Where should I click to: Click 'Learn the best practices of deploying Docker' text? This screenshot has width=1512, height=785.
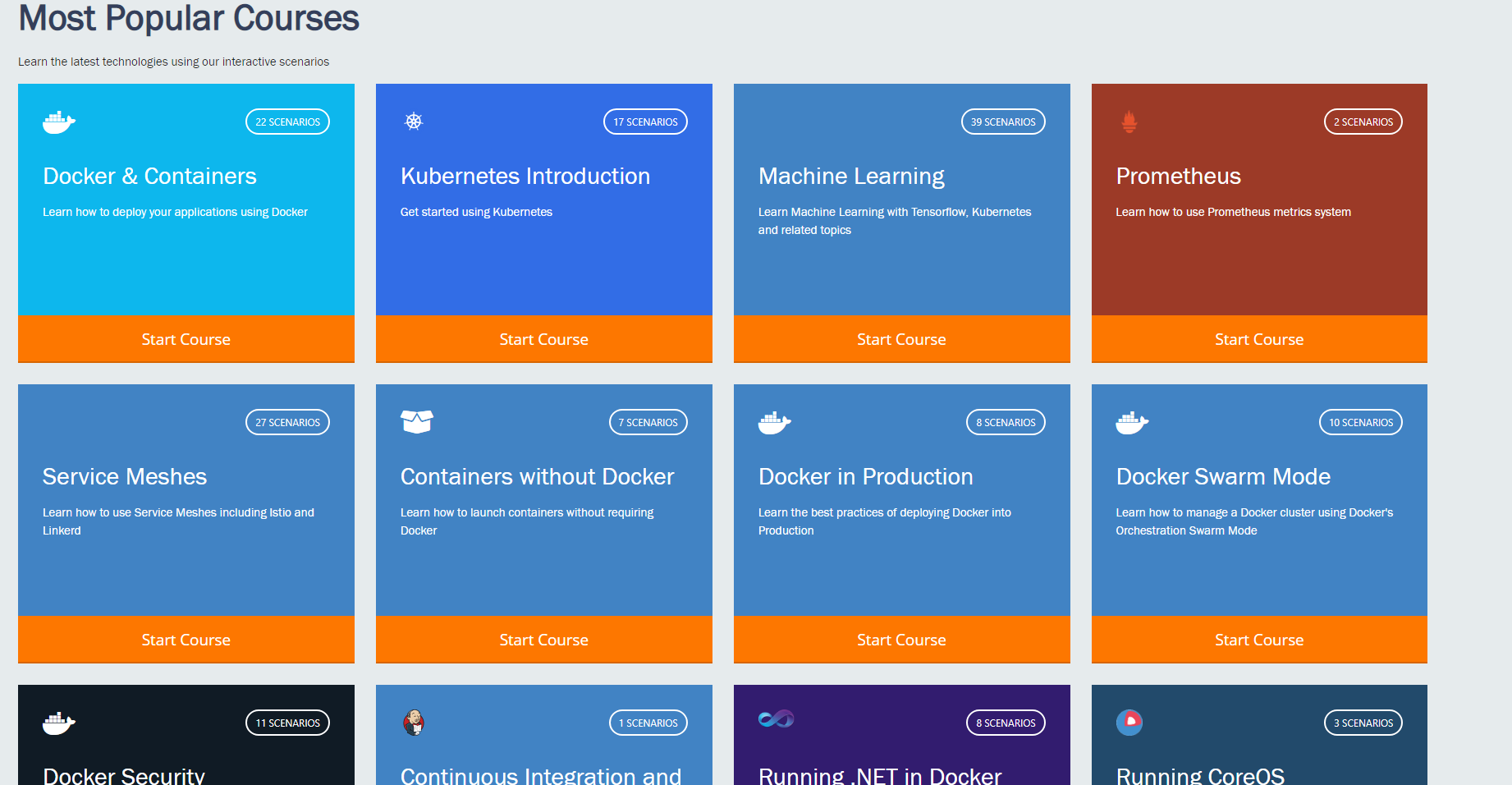[885, 521]
